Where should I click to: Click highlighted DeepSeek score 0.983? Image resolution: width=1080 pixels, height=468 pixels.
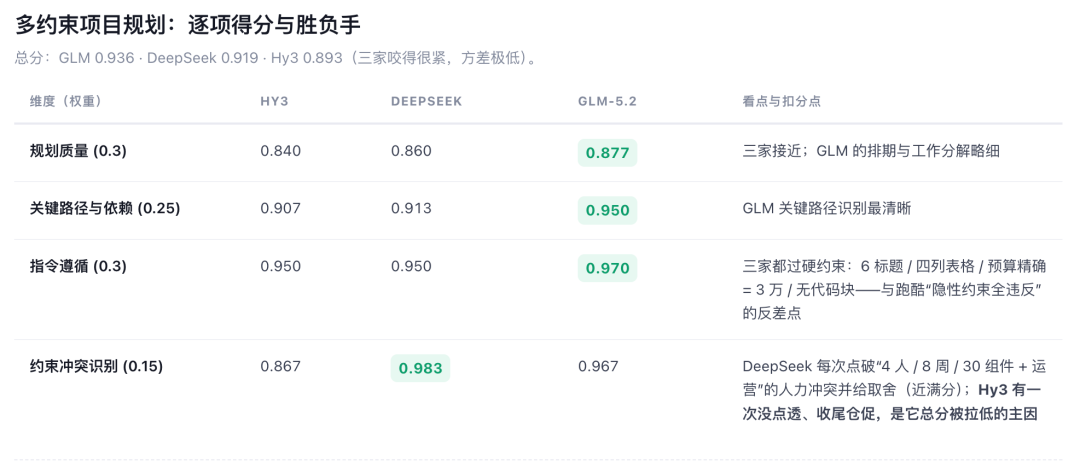[x=420, y=368]
